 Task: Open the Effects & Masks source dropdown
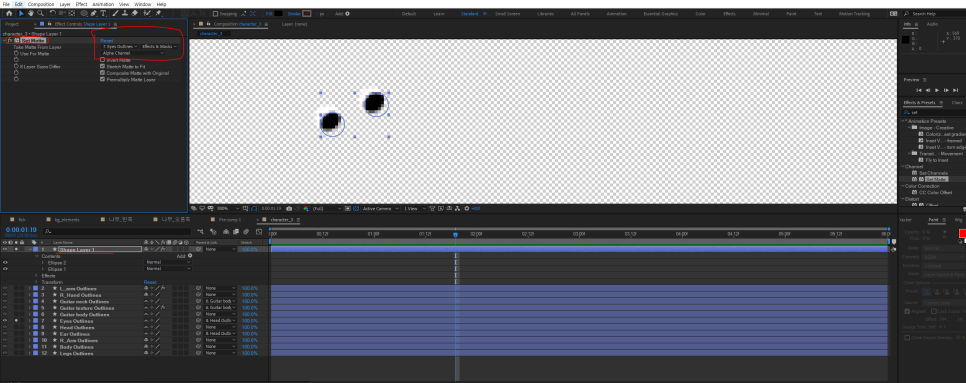(x=160, y=46)
